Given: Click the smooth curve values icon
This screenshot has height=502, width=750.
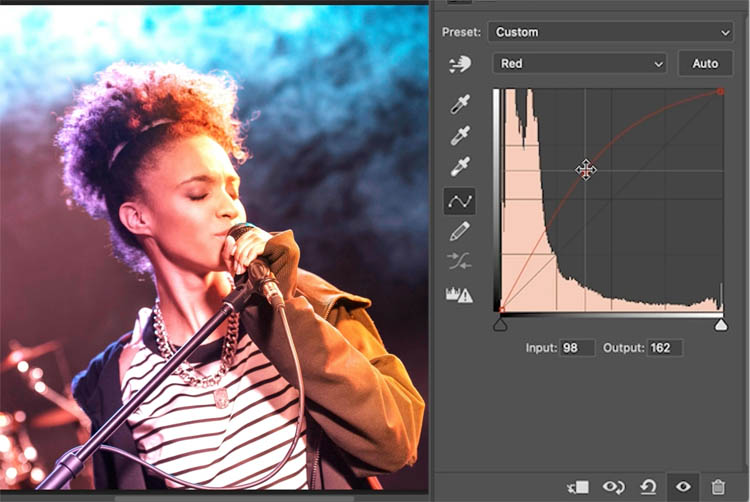Looking at the screenshot, I should pos(460,261).
